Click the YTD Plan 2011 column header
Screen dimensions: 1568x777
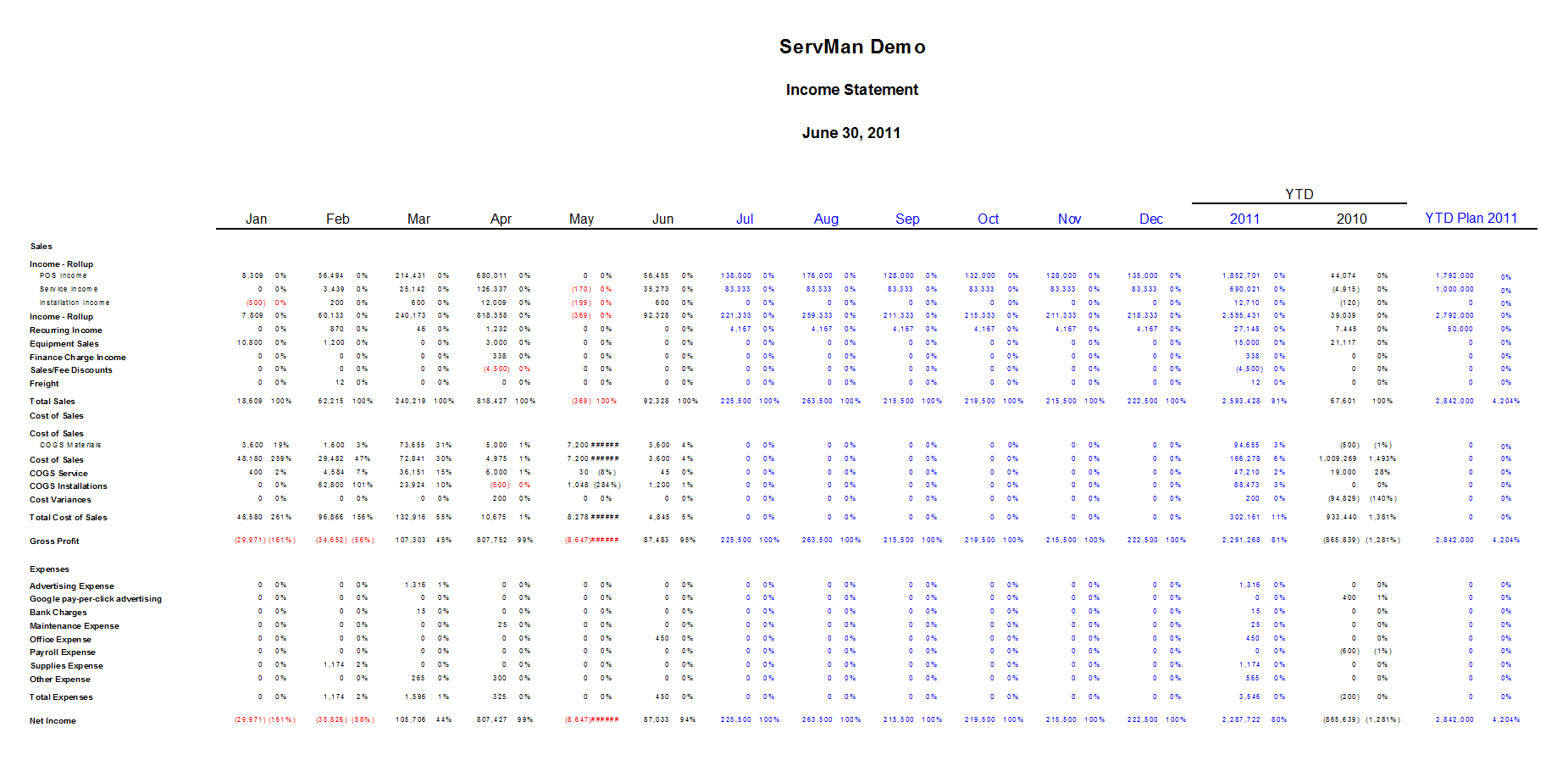tap(1471, 218)
